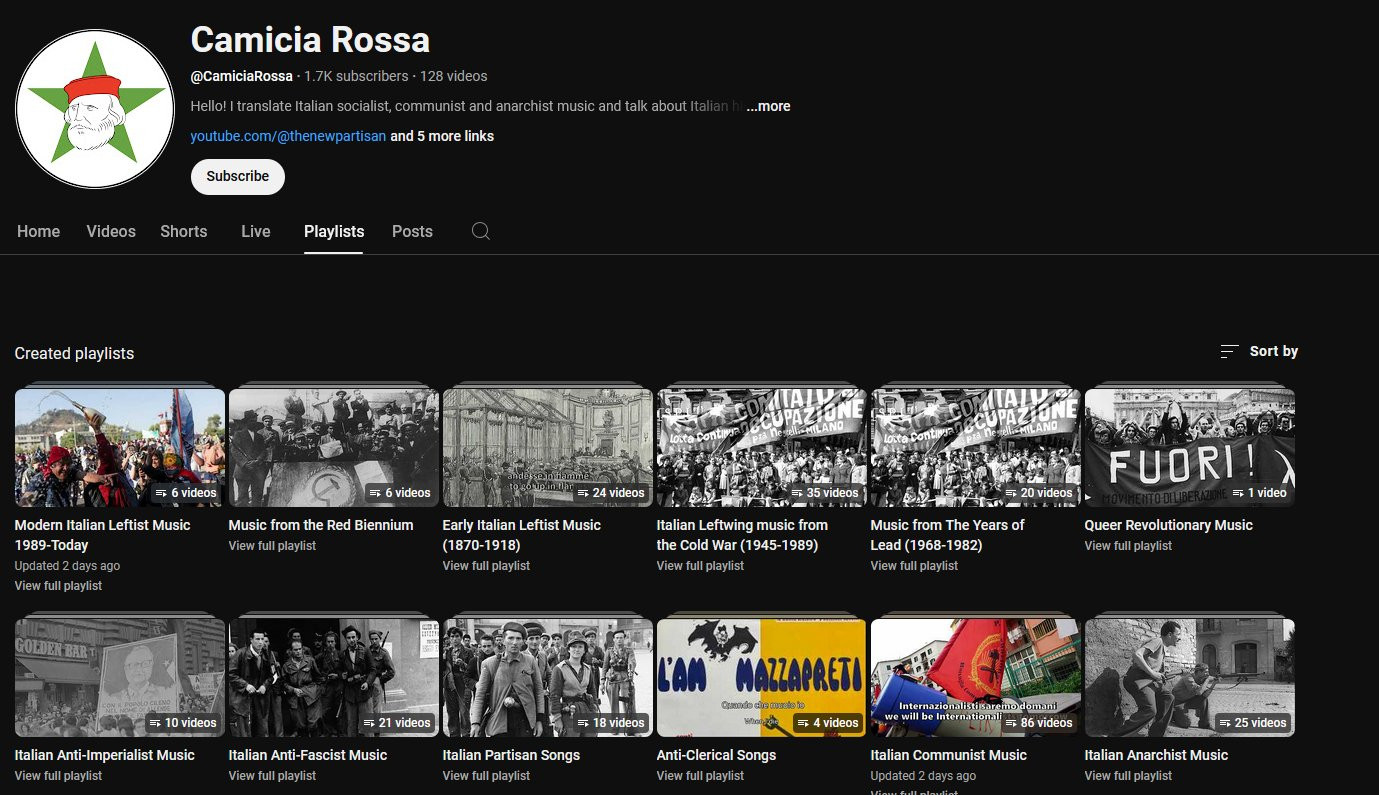Screen dimensions: 1379x795
Task: Click the 18 videos badge on Partisan Songs
Action: (610, 723)
